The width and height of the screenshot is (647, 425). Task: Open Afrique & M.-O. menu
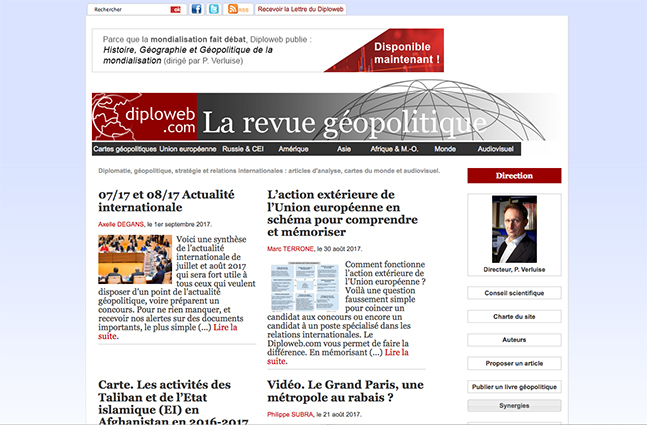(394, 149)
